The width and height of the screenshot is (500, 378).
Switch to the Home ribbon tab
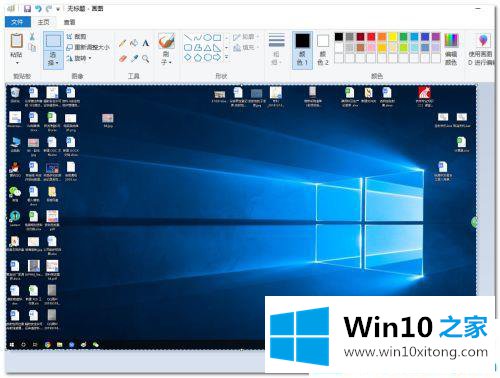click(x=43, y=22)
